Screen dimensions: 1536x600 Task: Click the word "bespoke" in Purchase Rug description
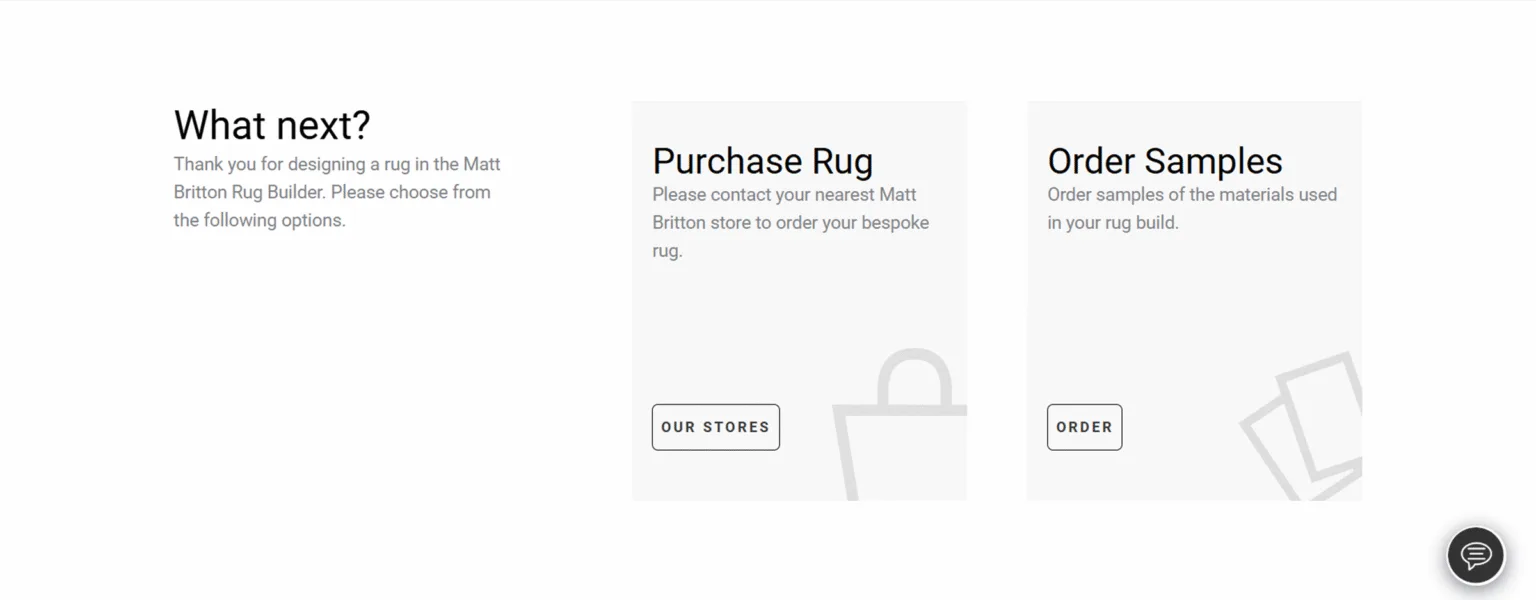896,223
